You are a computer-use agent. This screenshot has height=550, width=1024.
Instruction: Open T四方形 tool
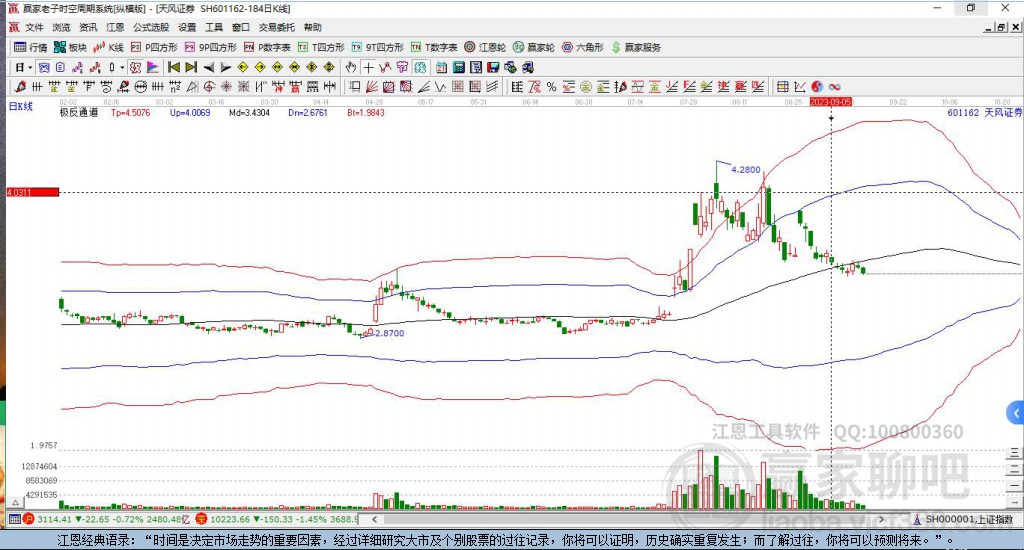tap(321, 47)
